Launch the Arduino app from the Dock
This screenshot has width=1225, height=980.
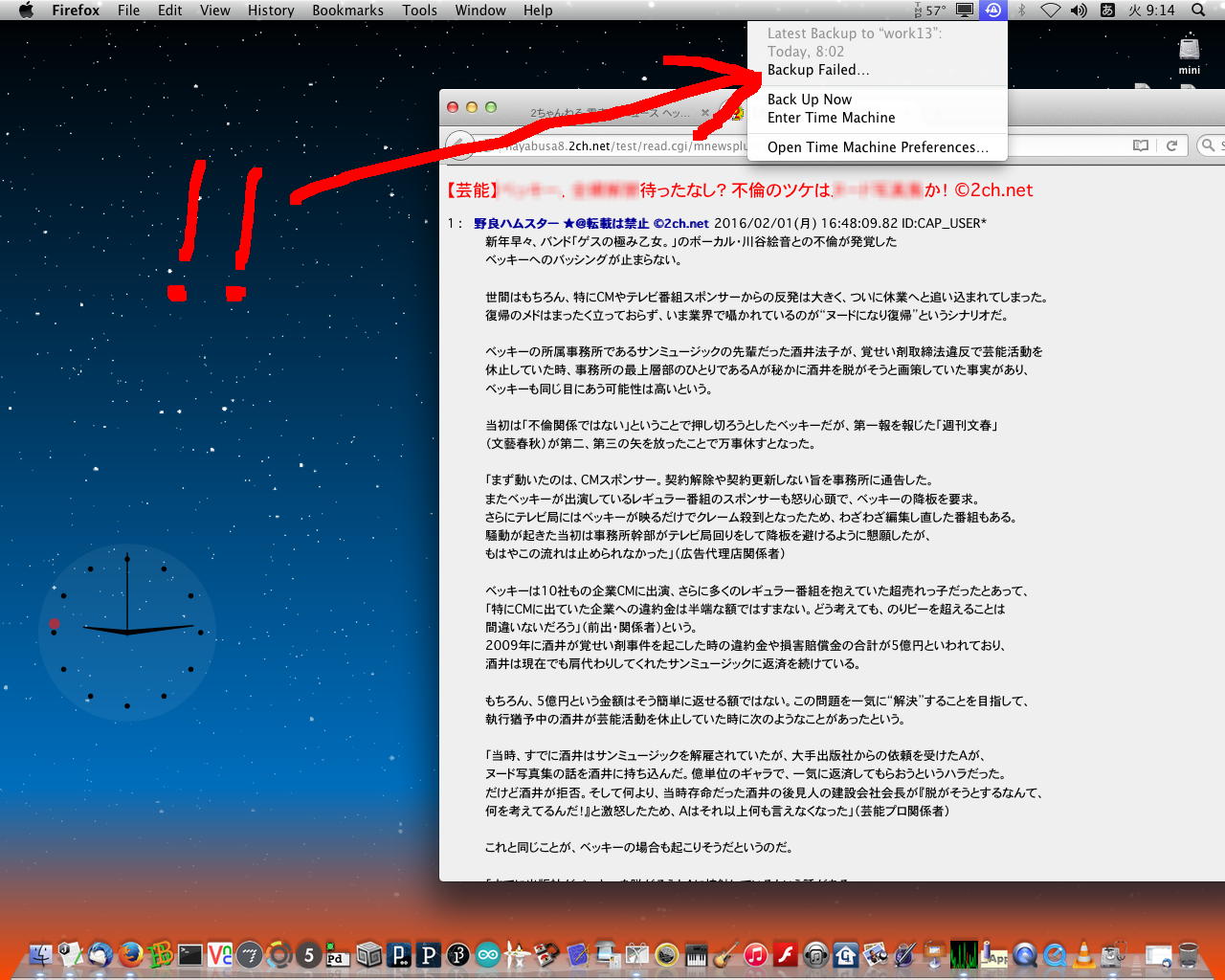click(487, 954)
